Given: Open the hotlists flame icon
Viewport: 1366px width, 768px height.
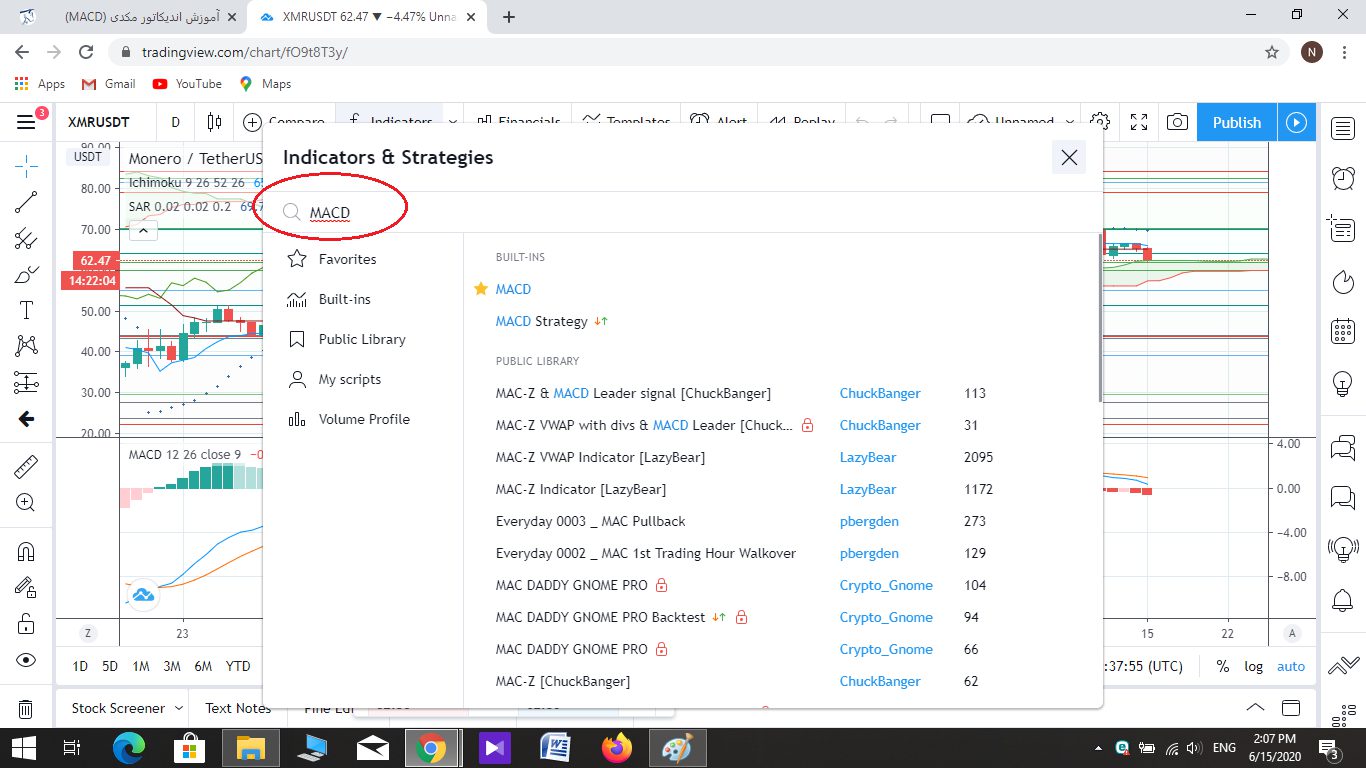Looking at the screenshot, I should [x=1342, y=280].
